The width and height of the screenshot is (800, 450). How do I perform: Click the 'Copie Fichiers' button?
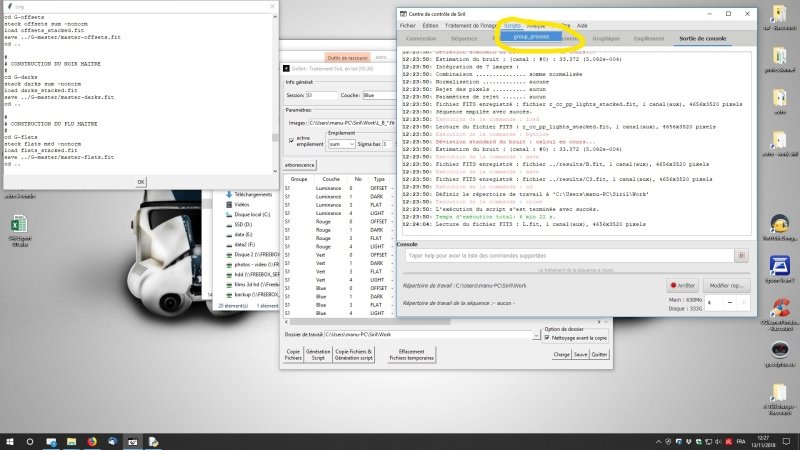click(x=293, y=355)
